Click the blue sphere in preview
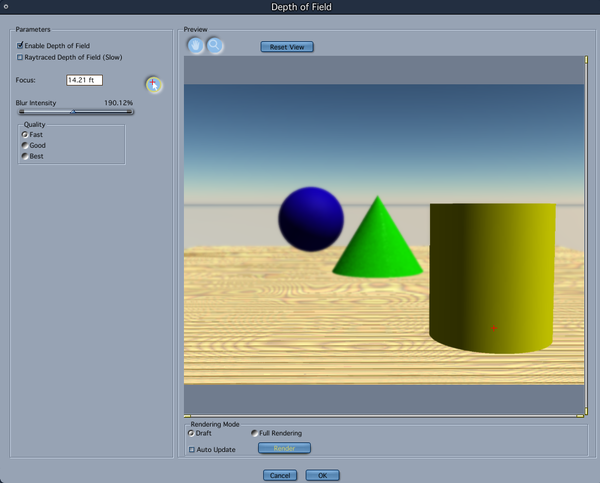This screenshot has width=600, height=483. pos(311,219)
